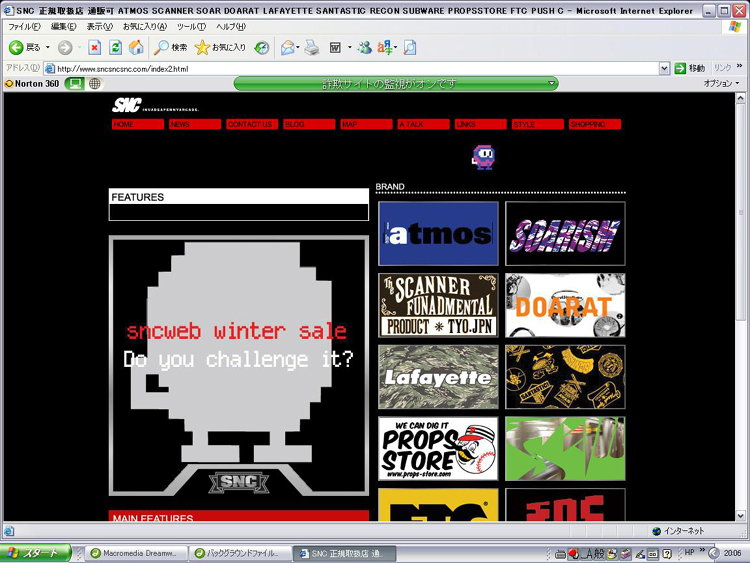Open the SOARISM brand banner

(565, 233)
